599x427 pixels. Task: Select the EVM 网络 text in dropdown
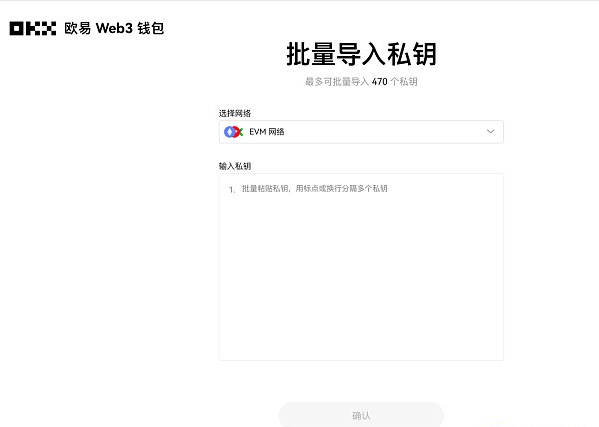[x=267, y=132]
